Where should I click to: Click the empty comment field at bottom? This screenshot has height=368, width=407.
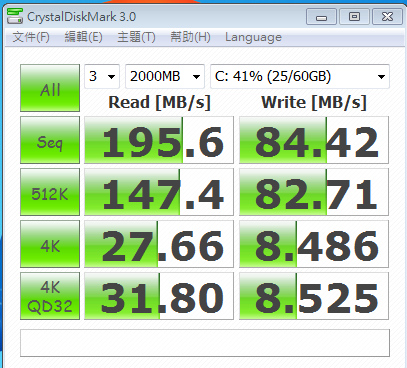(x=205, y=343)
